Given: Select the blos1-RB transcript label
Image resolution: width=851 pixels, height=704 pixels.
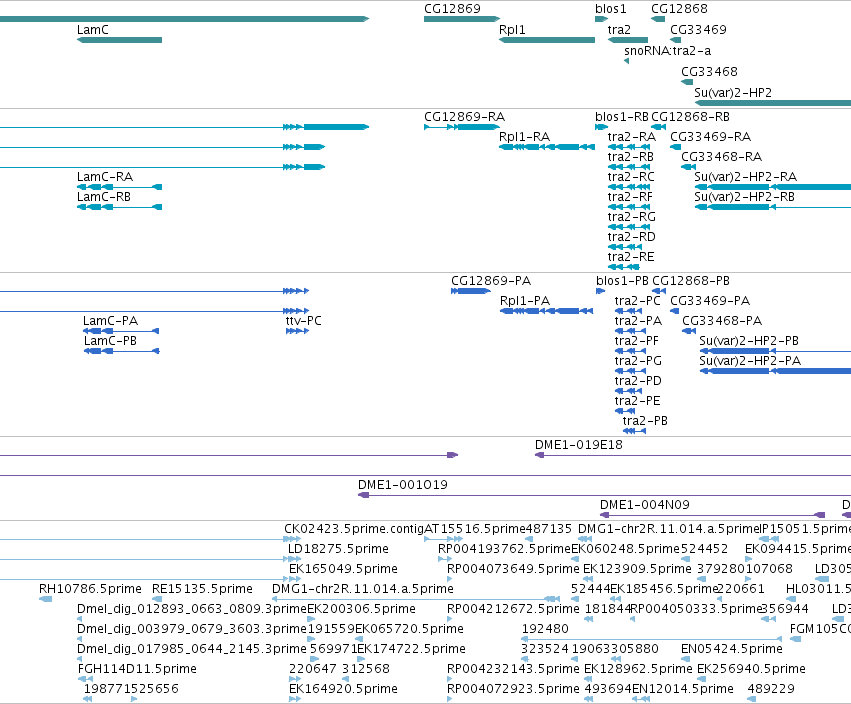Looking at the screenshot, I should tap(622, 117).
